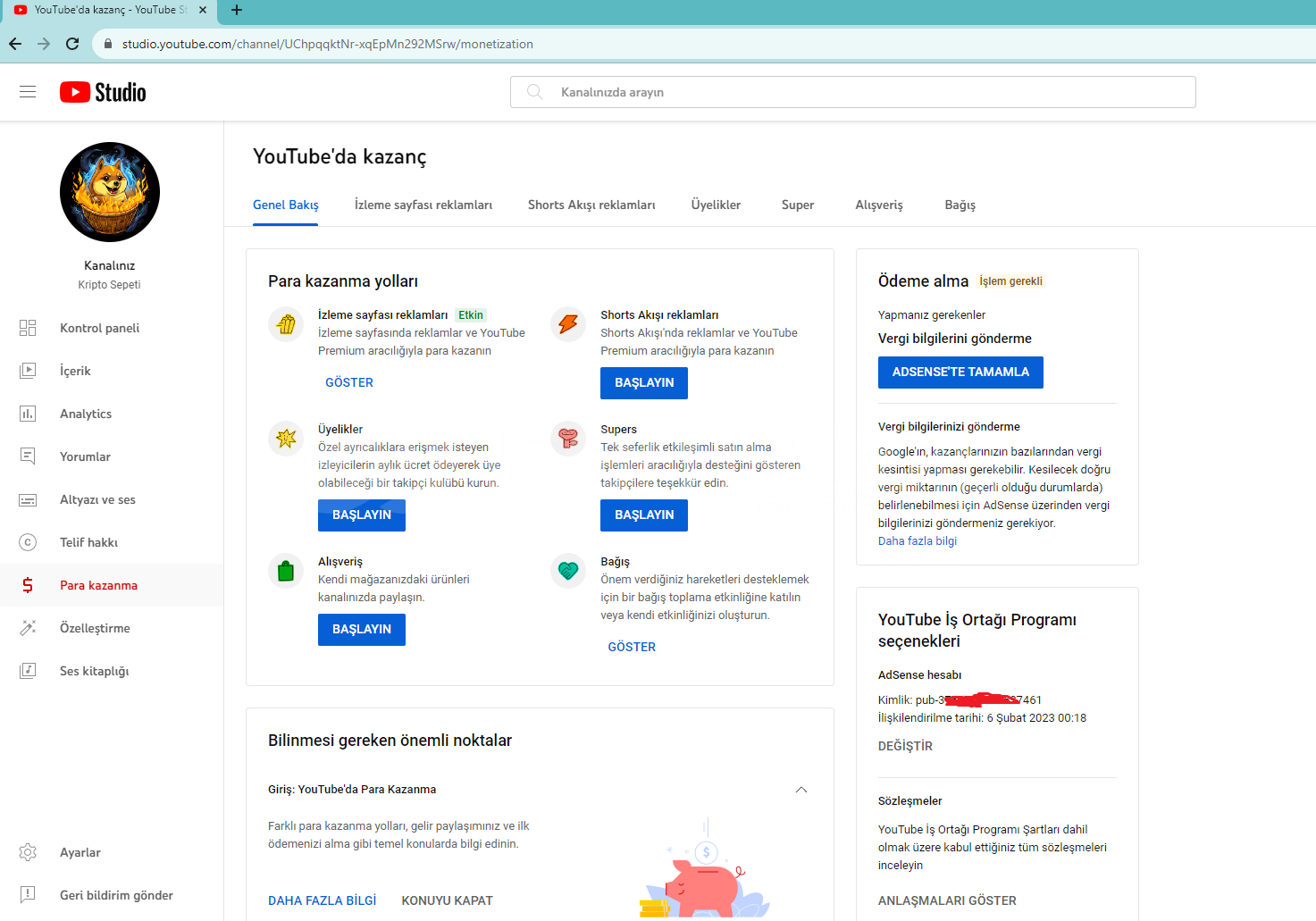This screenshot has height=921, width=1316.
Task: Click the ADSENSE'TE TAMAMLA button
Action: 960,373
